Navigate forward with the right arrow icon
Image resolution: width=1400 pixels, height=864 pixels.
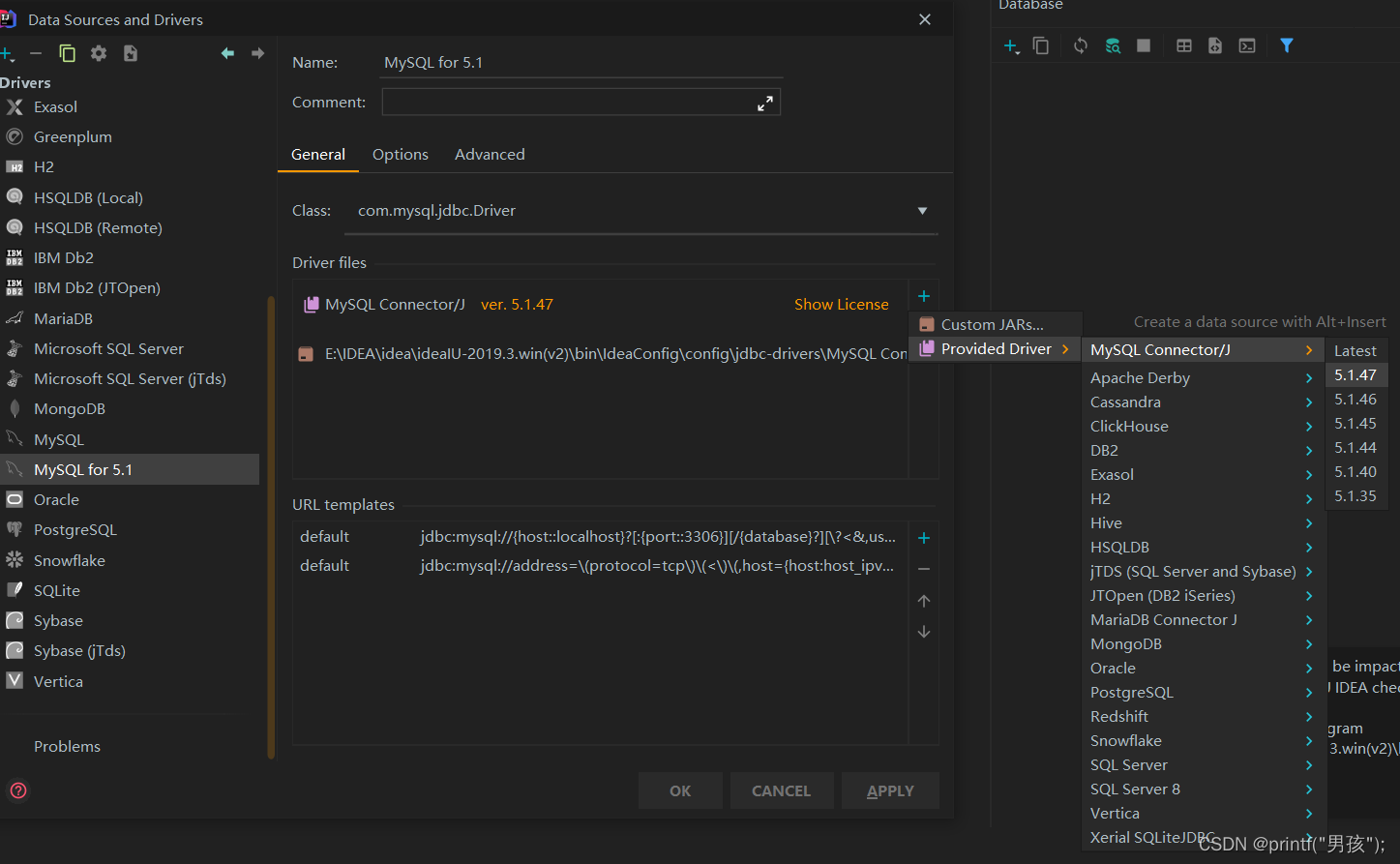[257, 53]
